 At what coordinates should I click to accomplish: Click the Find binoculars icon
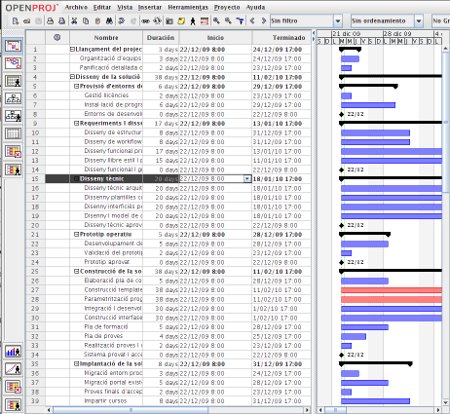tap(109, 21)
